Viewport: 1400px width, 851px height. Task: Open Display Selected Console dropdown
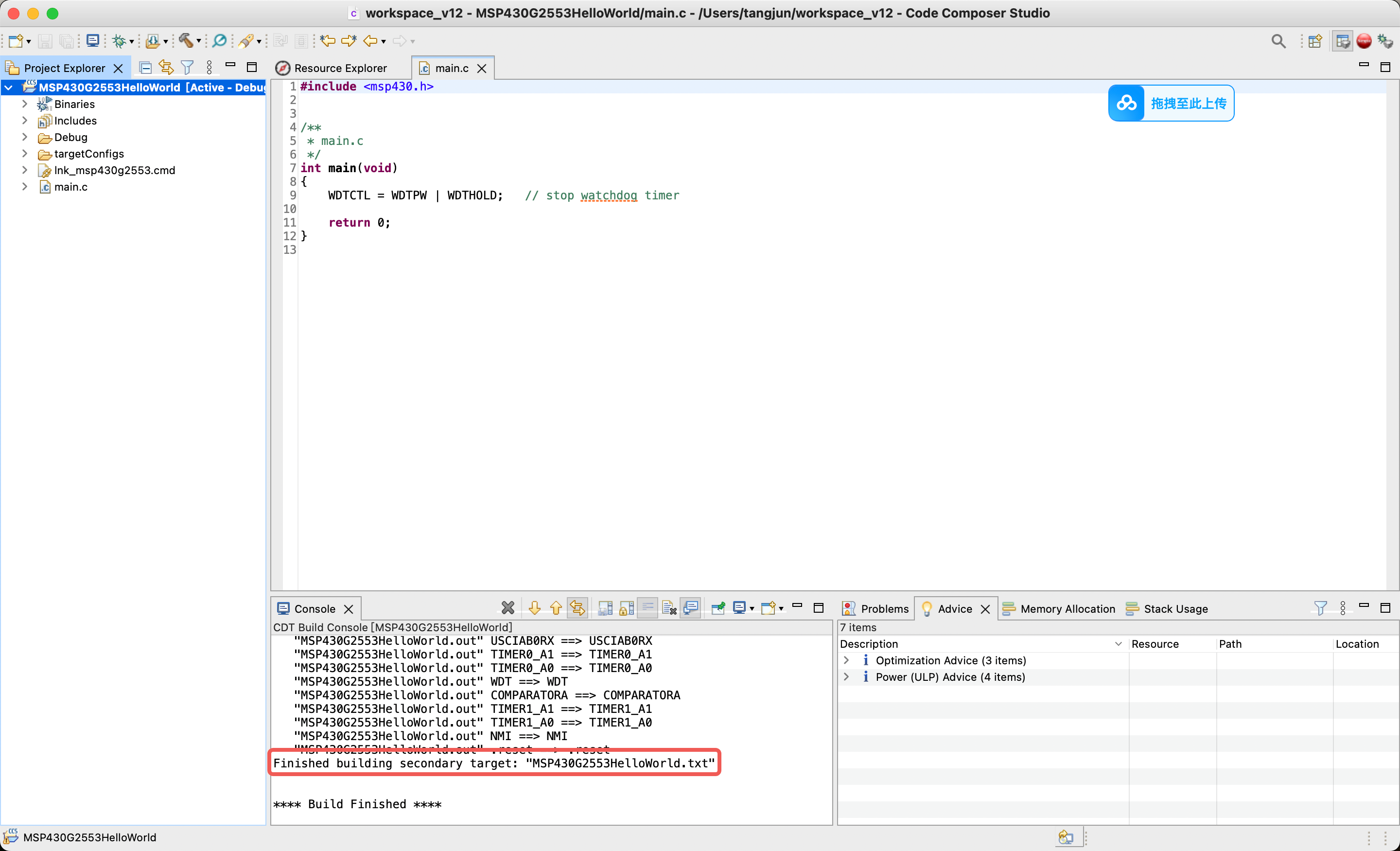tap(752, 609)
